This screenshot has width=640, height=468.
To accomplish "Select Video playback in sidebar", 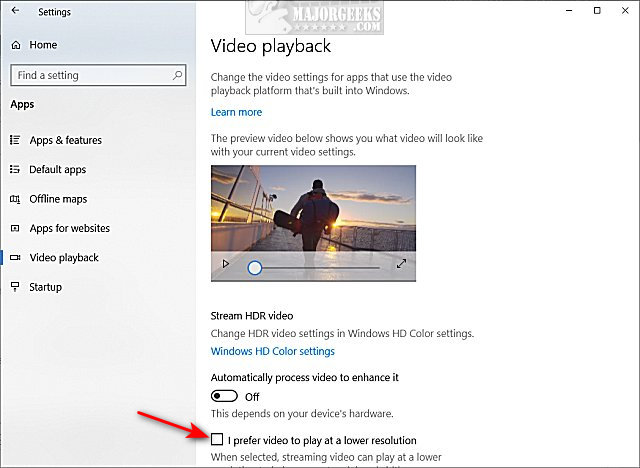I will pos(64,257).
